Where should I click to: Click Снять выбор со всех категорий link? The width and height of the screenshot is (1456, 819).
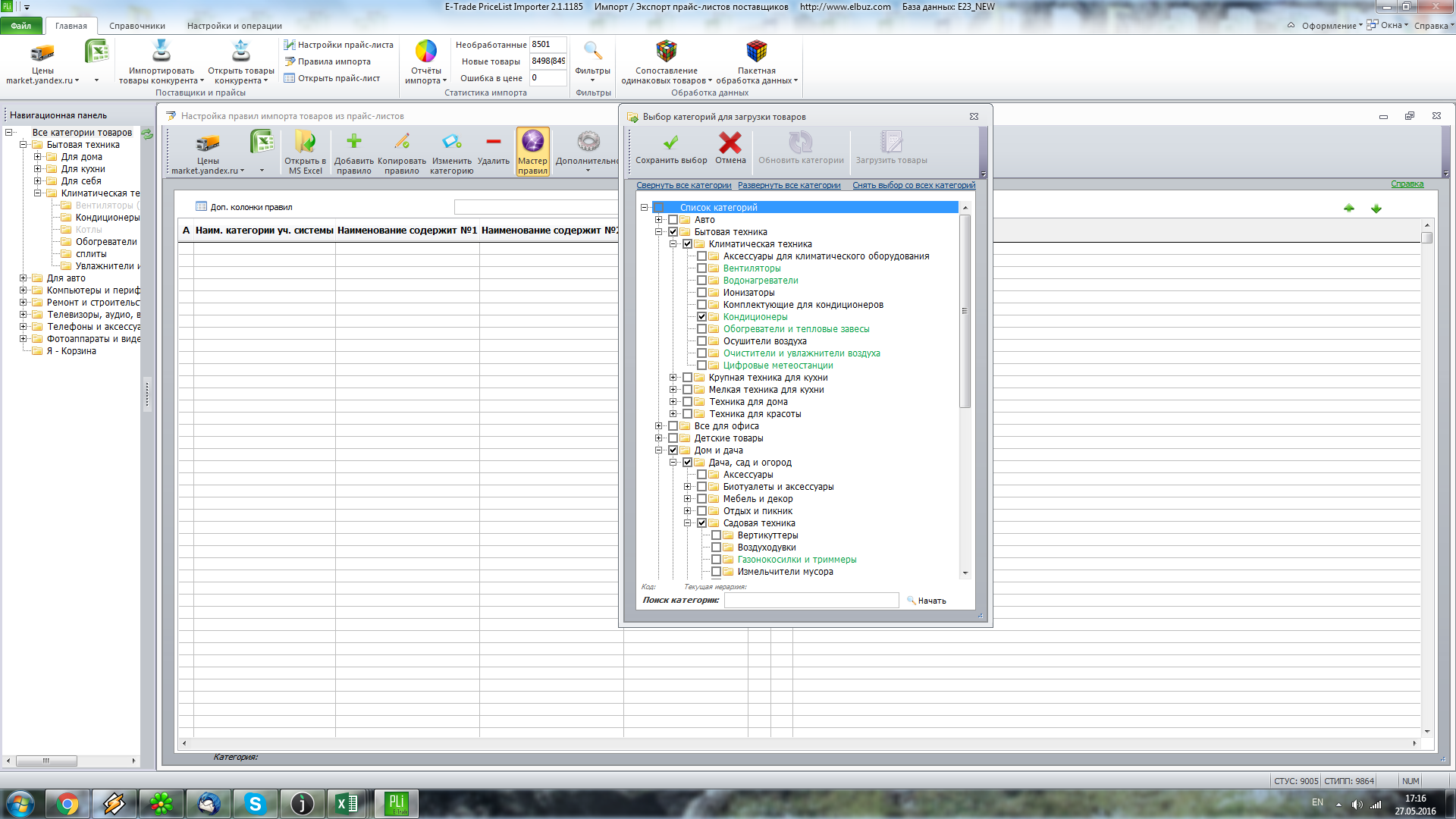(x=914, y=185)
